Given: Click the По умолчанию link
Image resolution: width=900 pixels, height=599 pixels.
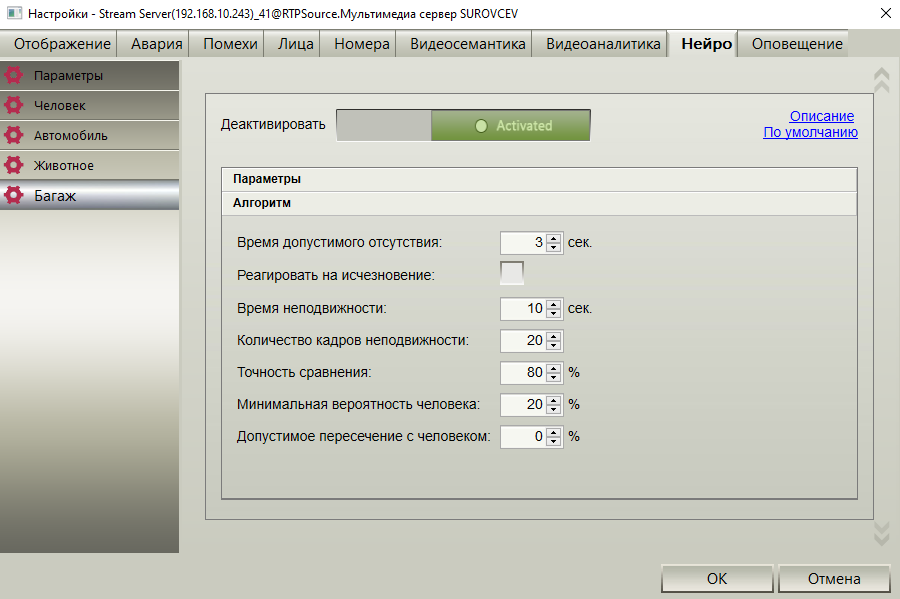Looking at the screenshot, I should tap(810, 132).
